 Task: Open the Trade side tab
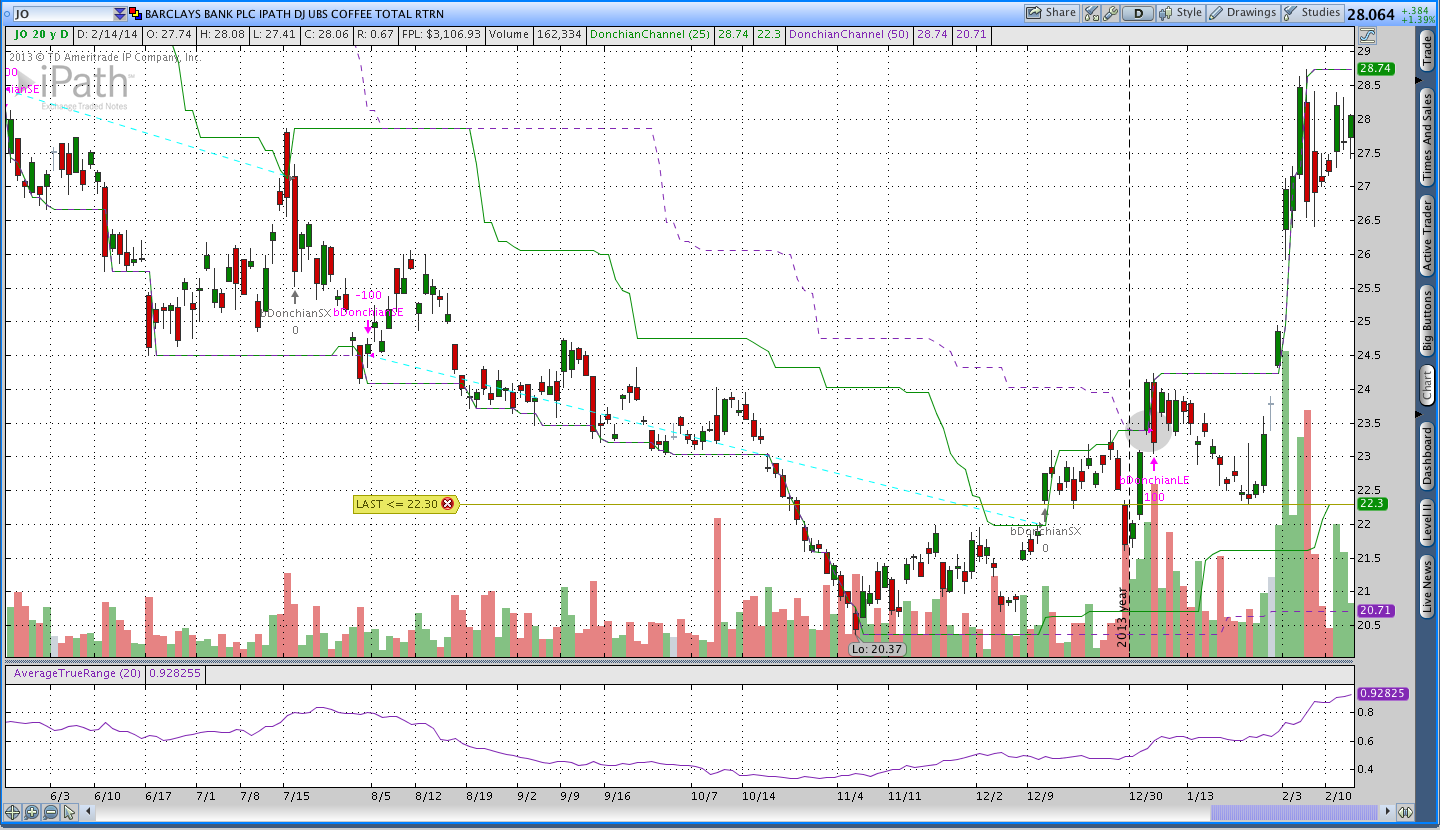click(x=1427, y=50)
